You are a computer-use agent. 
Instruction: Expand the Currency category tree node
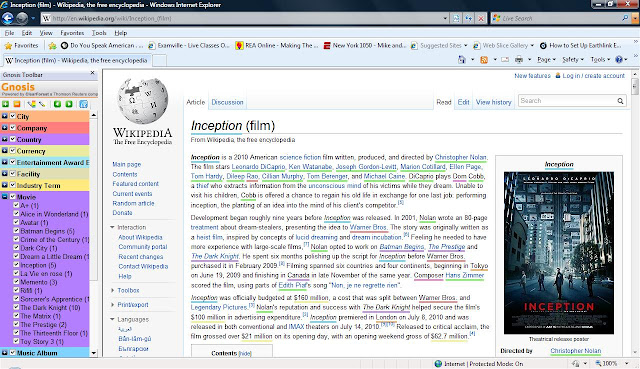click(4, 150)
